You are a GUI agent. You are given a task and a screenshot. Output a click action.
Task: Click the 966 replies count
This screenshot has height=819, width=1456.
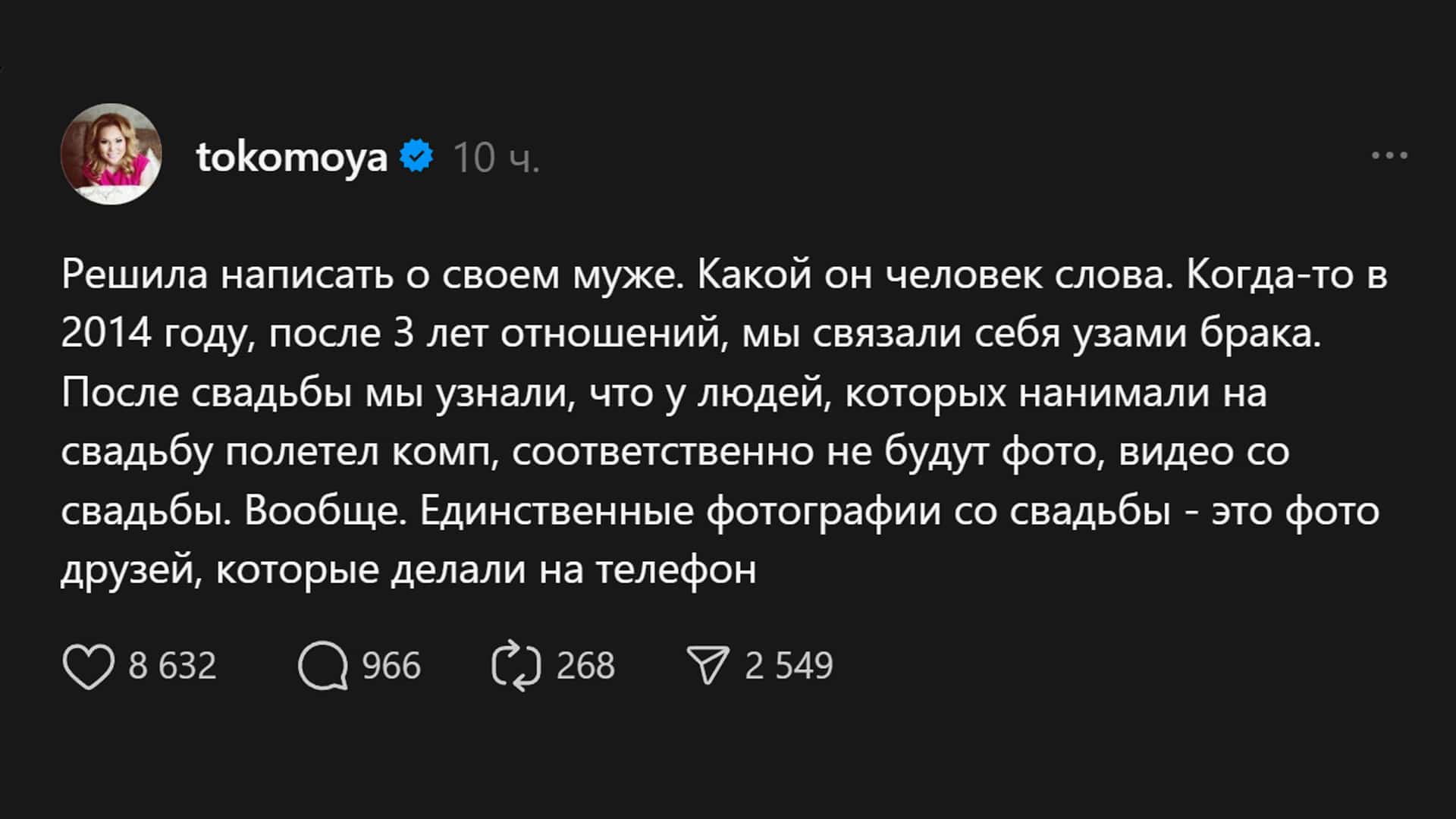click(391, 666)
